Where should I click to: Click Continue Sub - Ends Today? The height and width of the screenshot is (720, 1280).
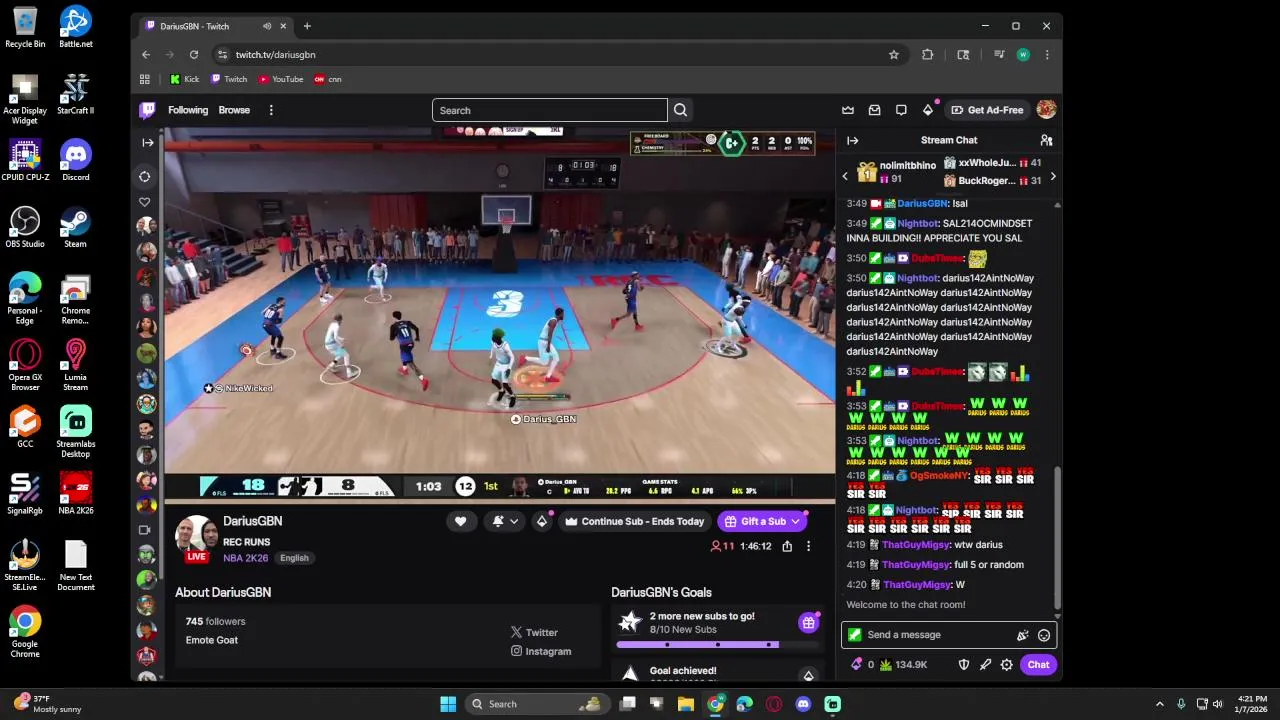pos(634,521)
